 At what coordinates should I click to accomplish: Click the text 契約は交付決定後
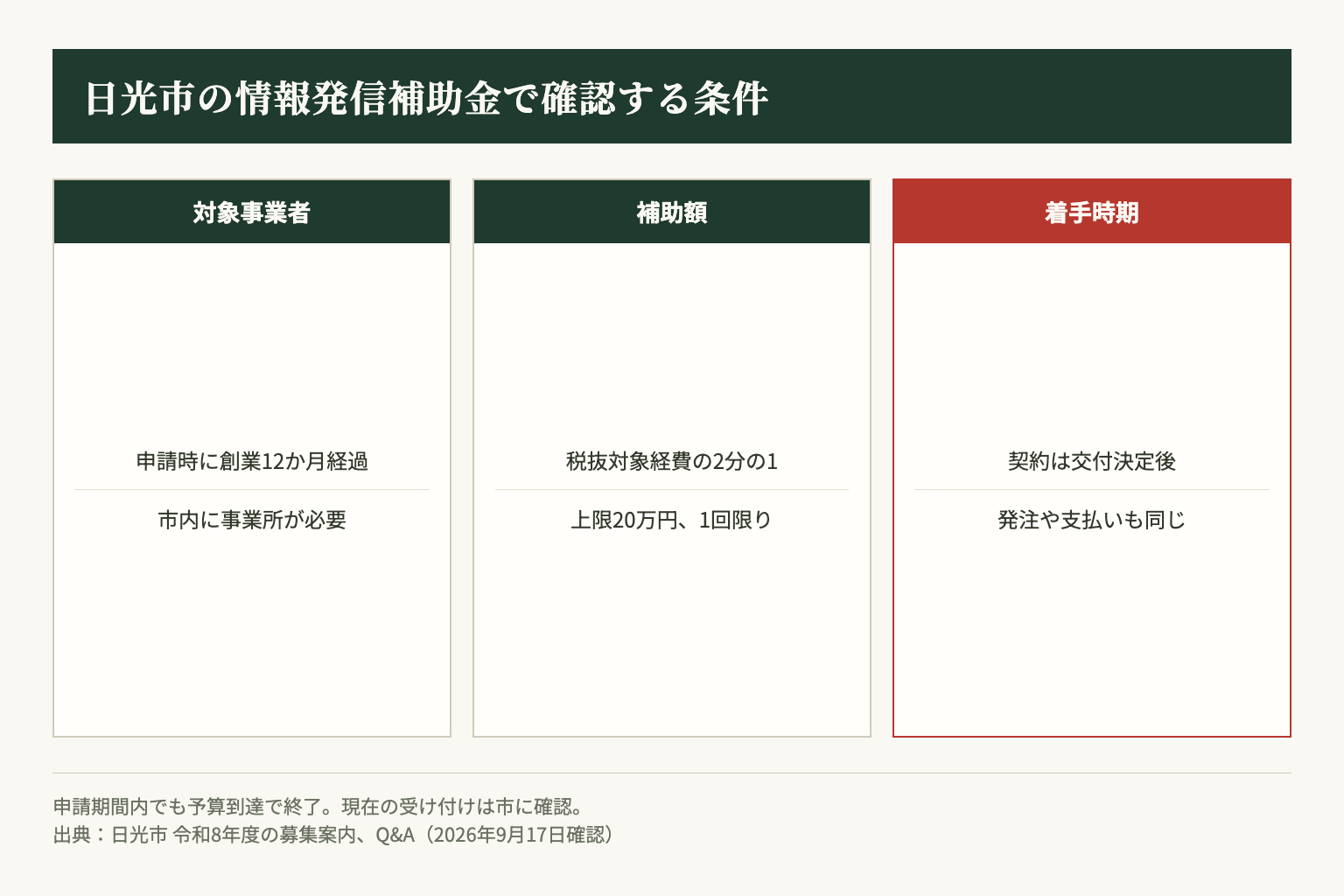(x=1092, y=461)
